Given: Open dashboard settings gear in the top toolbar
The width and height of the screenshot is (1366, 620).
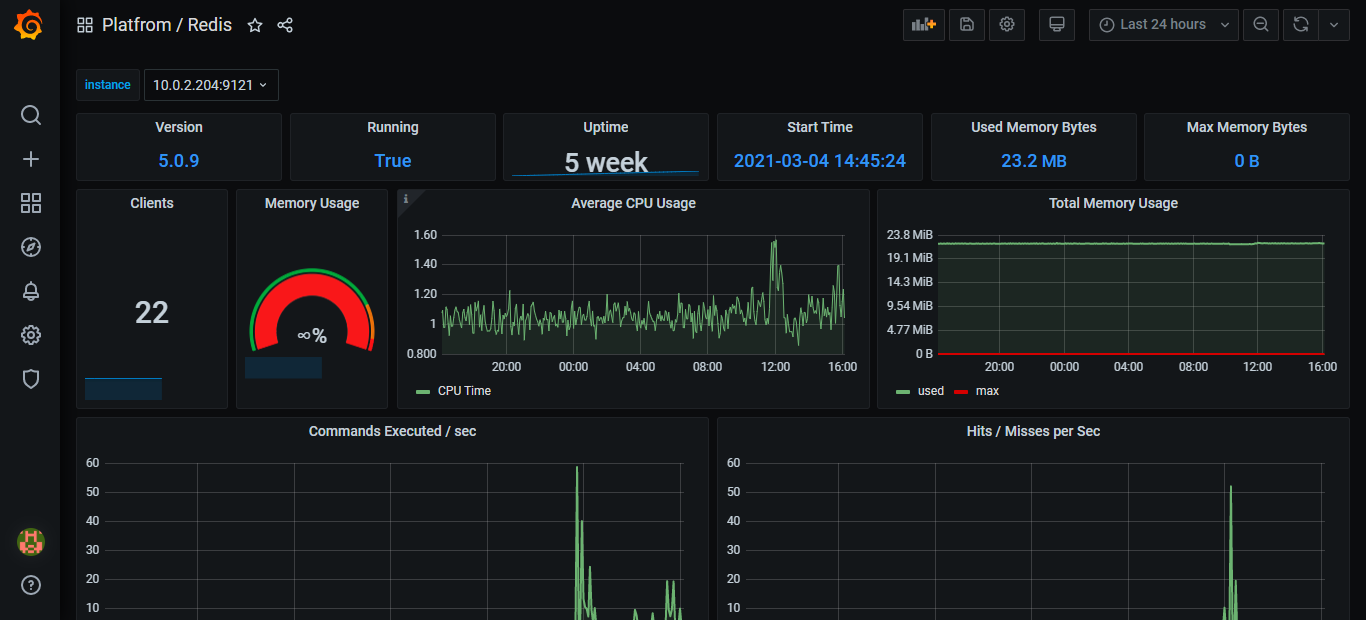Looking at the screenshot, I should click(1007, 25).
